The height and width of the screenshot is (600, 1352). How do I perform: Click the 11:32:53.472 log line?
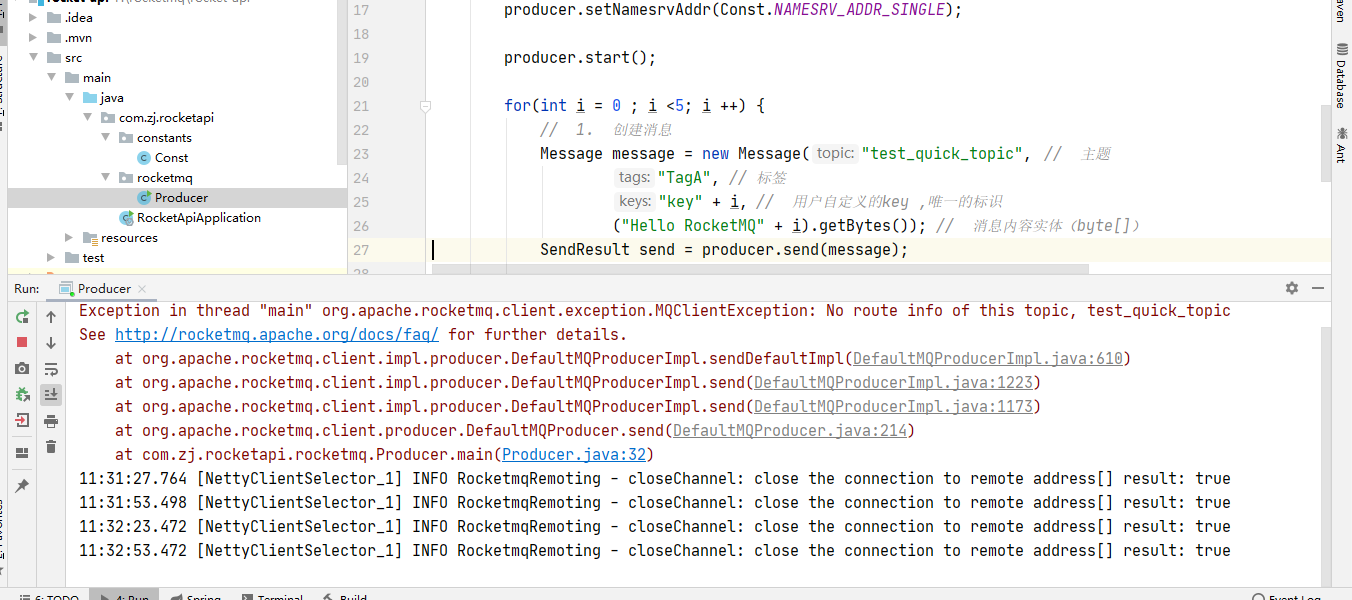[x=655, y=551]
